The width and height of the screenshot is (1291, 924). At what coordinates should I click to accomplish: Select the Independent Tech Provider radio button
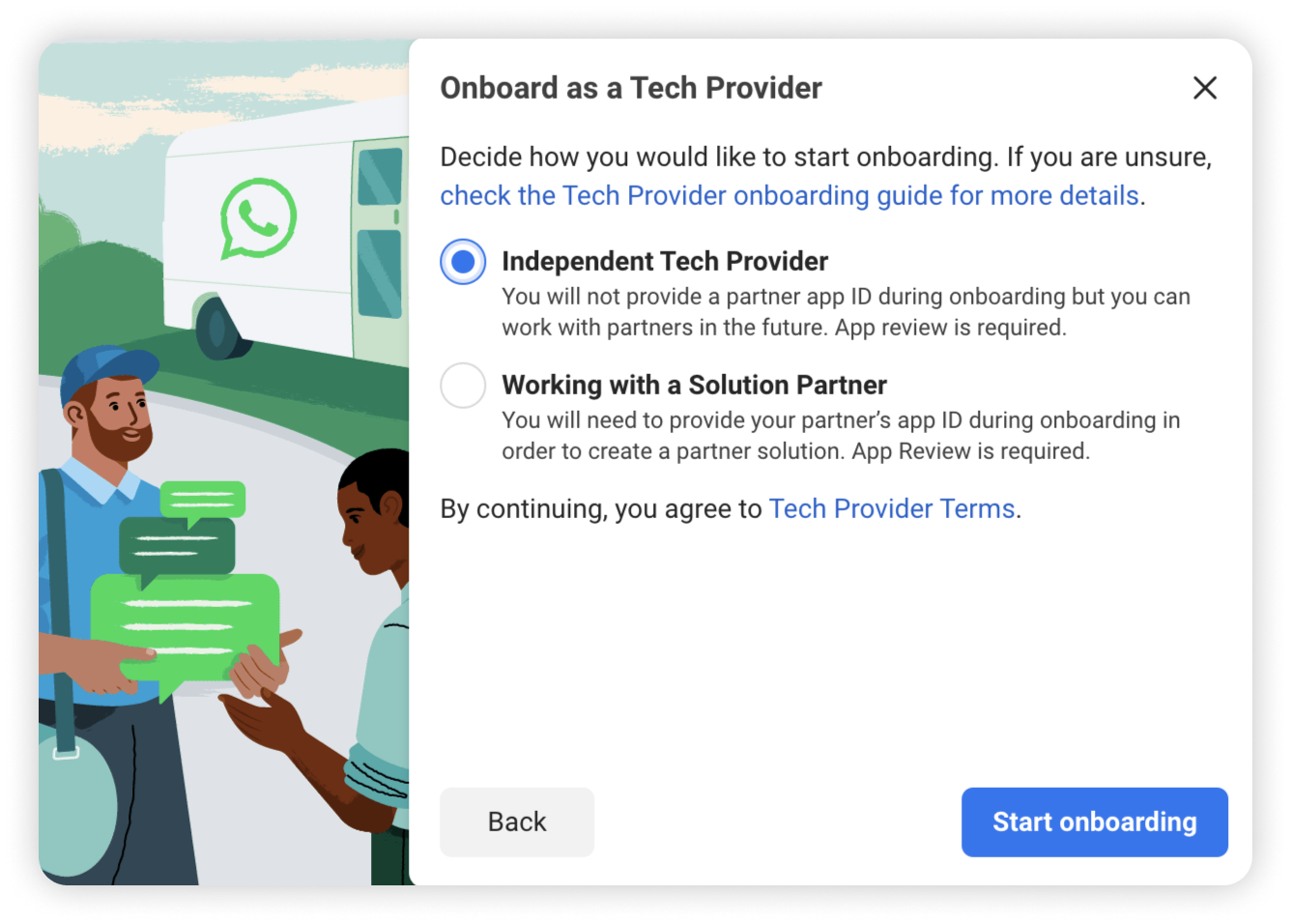click(x=463, y=261)
